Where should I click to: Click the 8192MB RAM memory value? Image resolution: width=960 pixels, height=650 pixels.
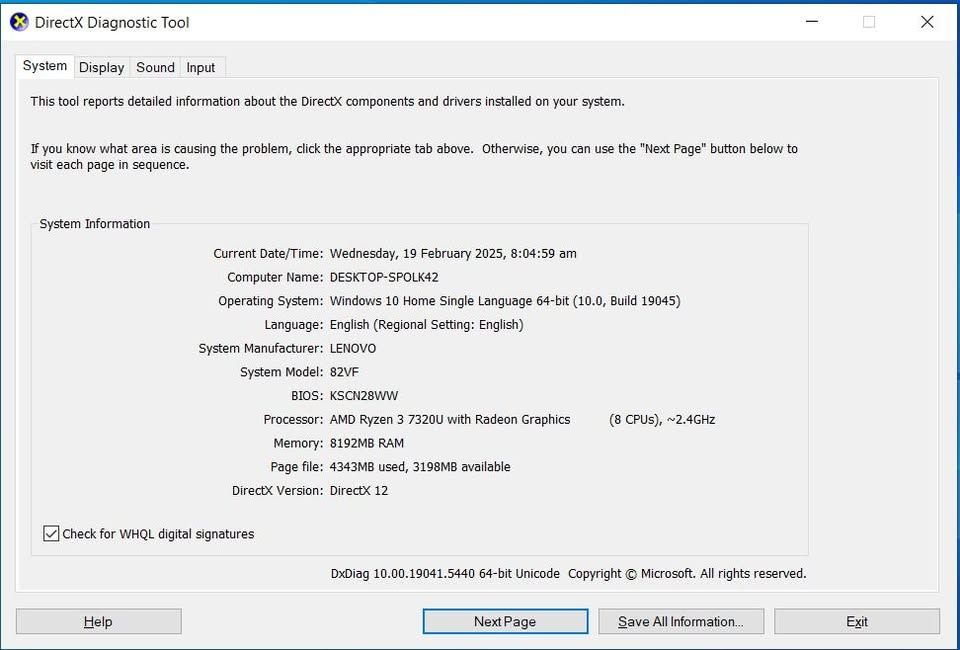click(367, 443)
